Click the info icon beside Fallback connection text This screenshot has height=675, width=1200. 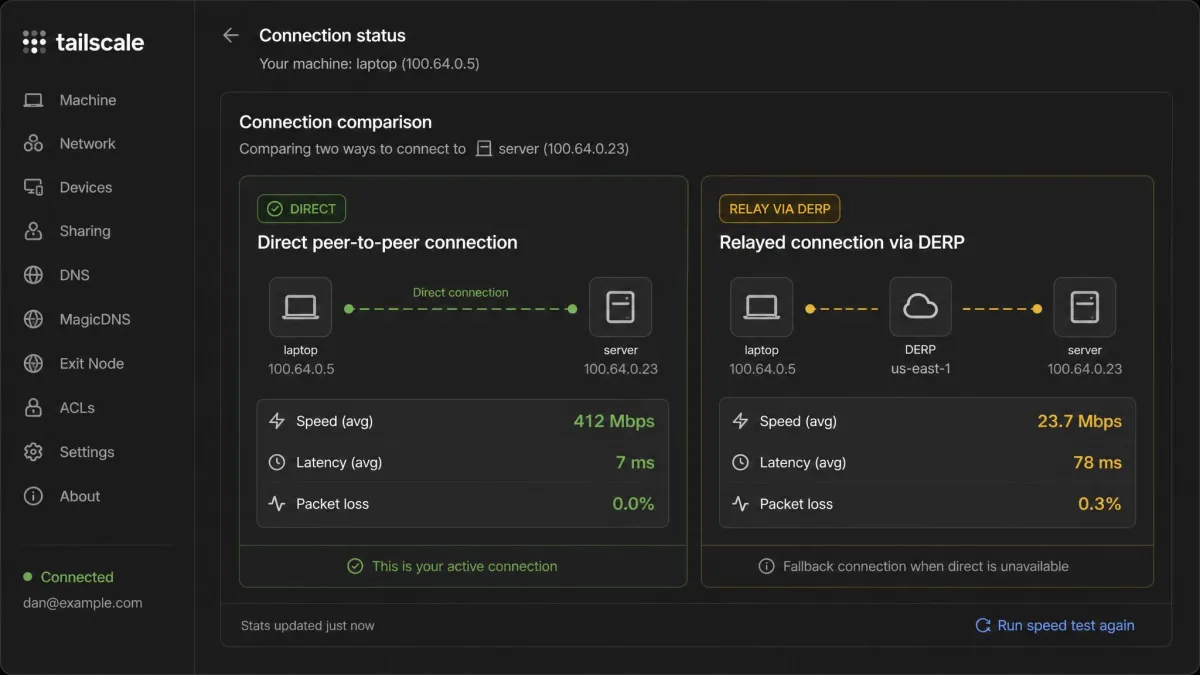(766, 566)
